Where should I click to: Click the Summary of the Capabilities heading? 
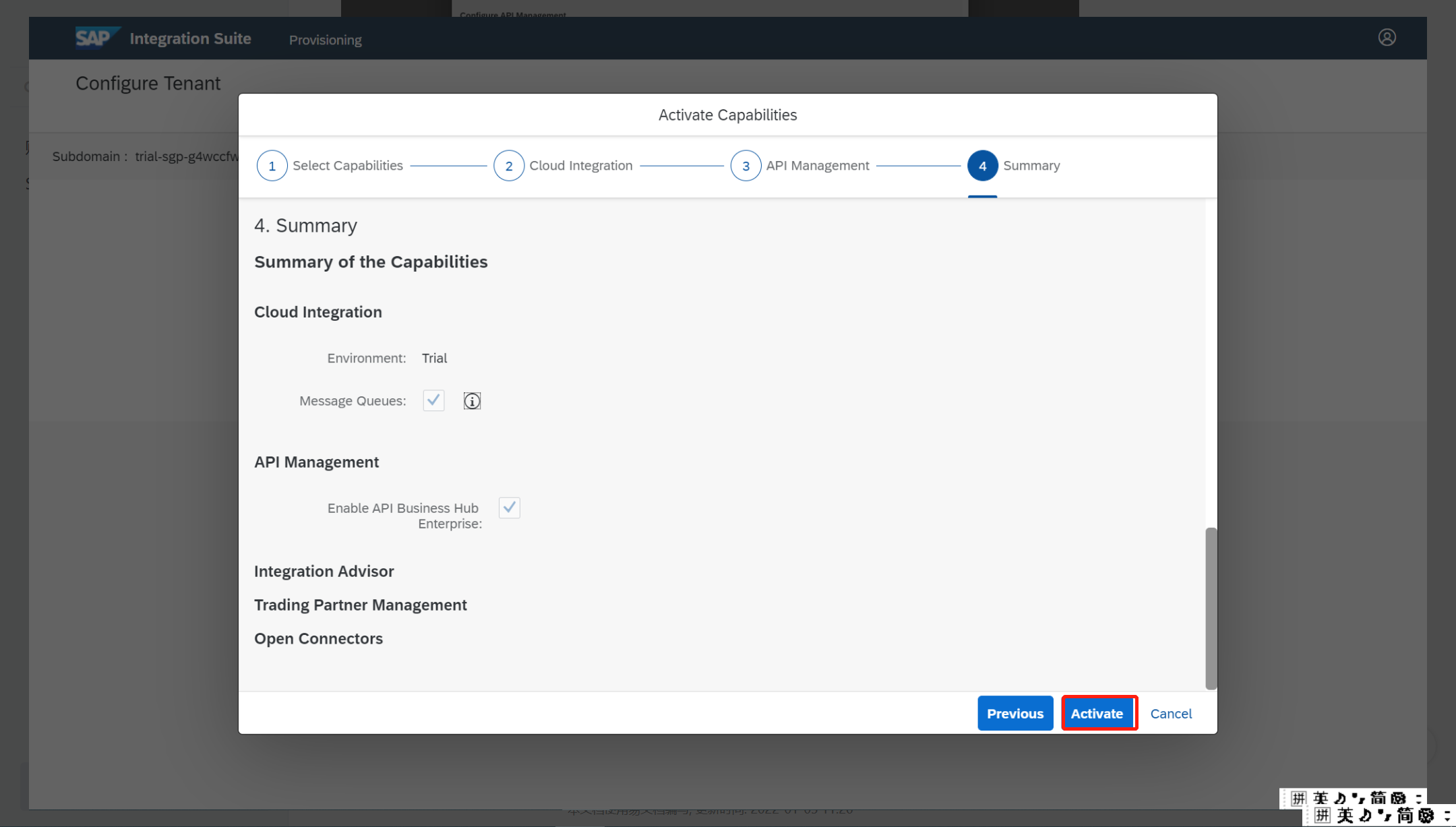[x=371, y=262]
